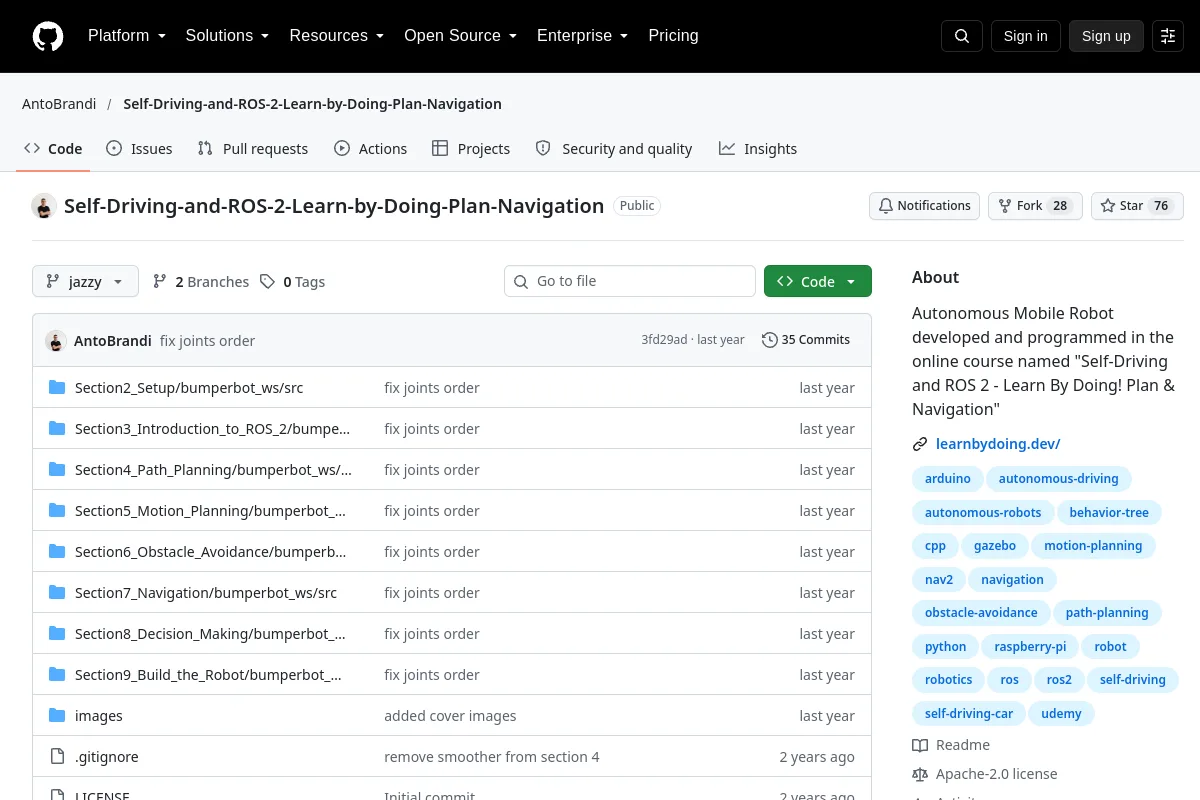This screenshot has width=1200, height=800.
Task: Click the star icon in Star button
Action: point(1108,206)
